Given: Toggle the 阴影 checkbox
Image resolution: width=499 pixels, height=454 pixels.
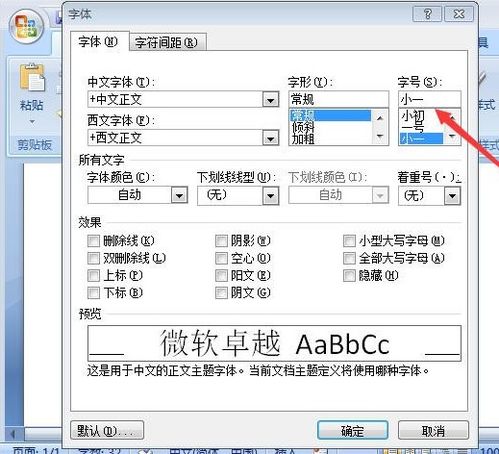Looking at the screenshot, I should [x=221, y=241].
